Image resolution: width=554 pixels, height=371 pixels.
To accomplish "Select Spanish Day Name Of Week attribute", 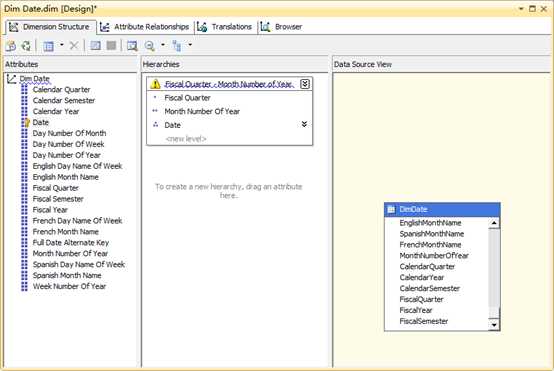I will (78, 265).
